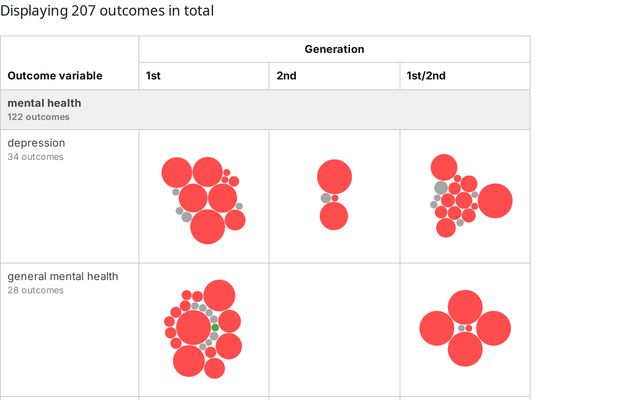Open the "general mental health" row label
The image size is (640, 400).
(63, 277)
